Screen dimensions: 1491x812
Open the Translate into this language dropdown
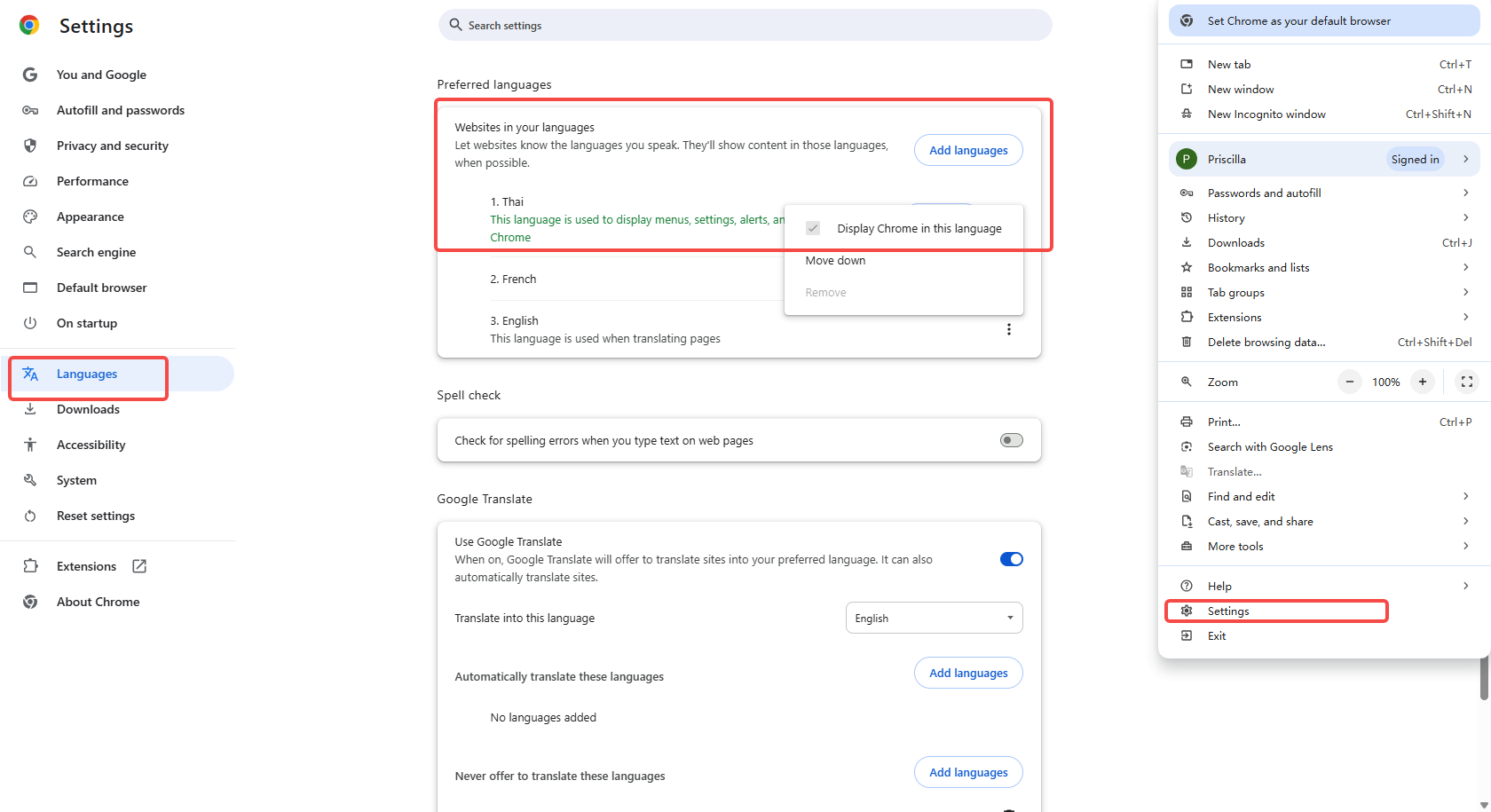933,617
